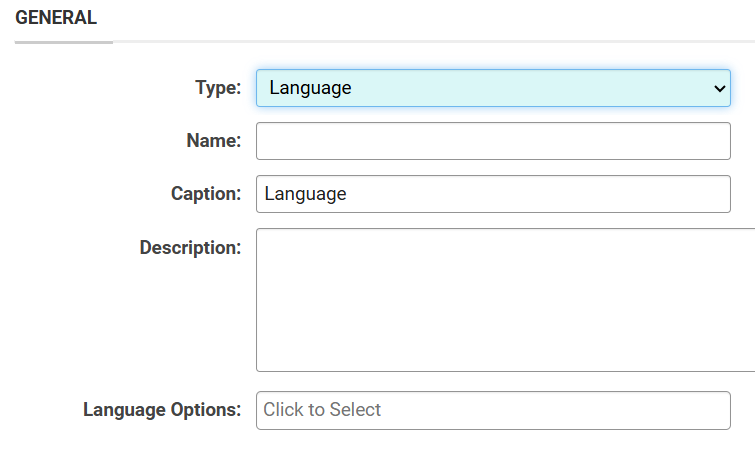755x458 pixels.
Task: Activate the highlighted Type combo box
Action: (x=493, y=88)
